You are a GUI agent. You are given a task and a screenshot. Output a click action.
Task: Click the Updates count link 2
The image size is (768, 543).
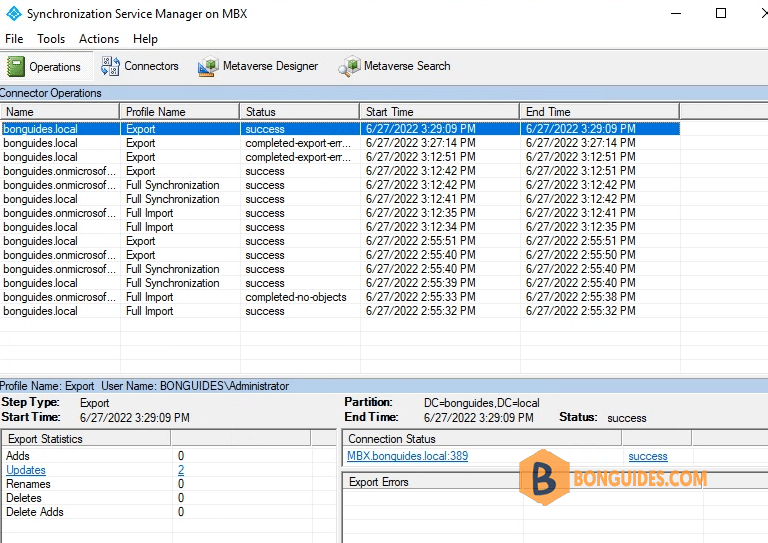tap(181, 470)
